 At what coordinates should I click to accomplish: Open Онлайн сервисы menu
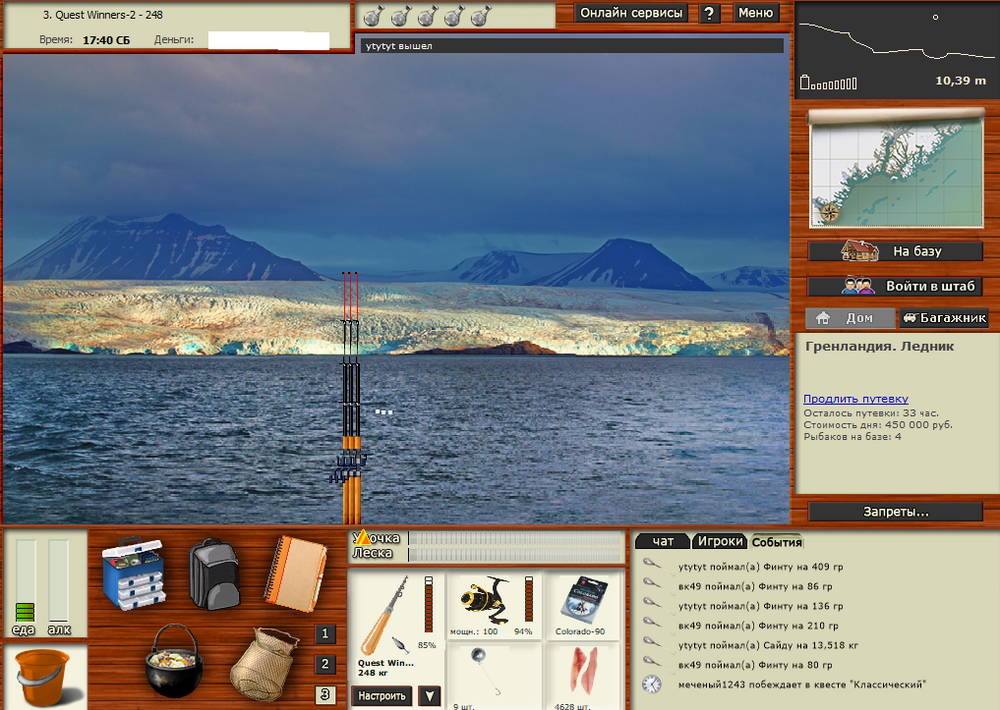click(x=631, y=13)
